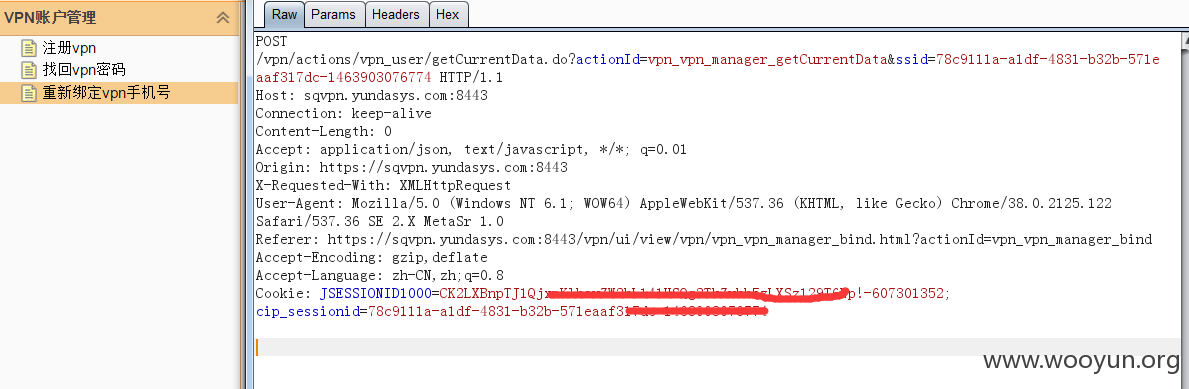The image size is (1189, 389).
Task: Open the 注册vpn menu item
Action: (x=69, y=49)
